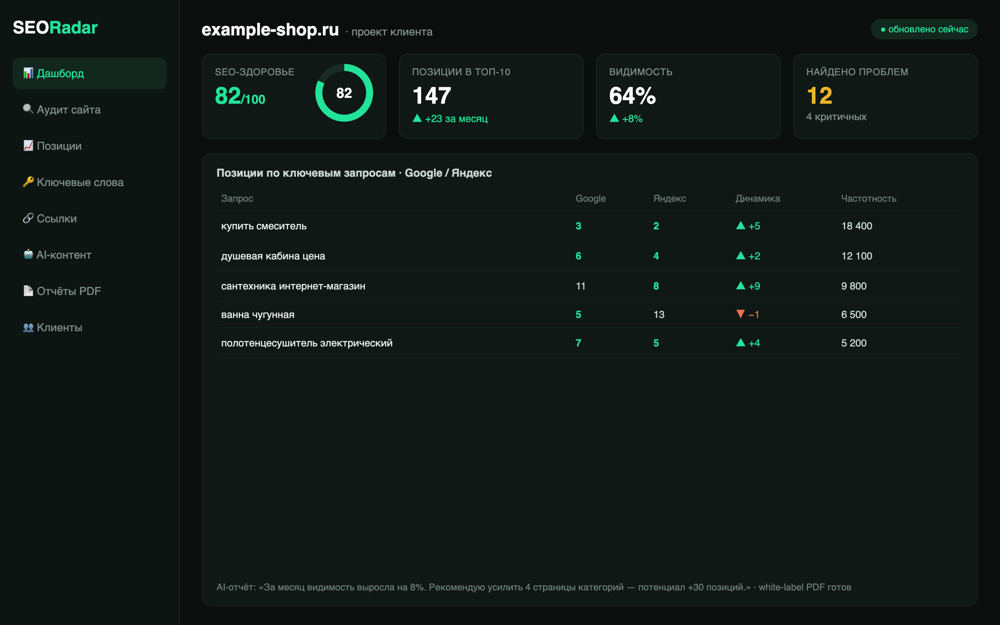Image resolution: width=1000 pixels, height=625 pixels.
Task: Click the 12 100 frequency value
Action: [x=857, y=256]
